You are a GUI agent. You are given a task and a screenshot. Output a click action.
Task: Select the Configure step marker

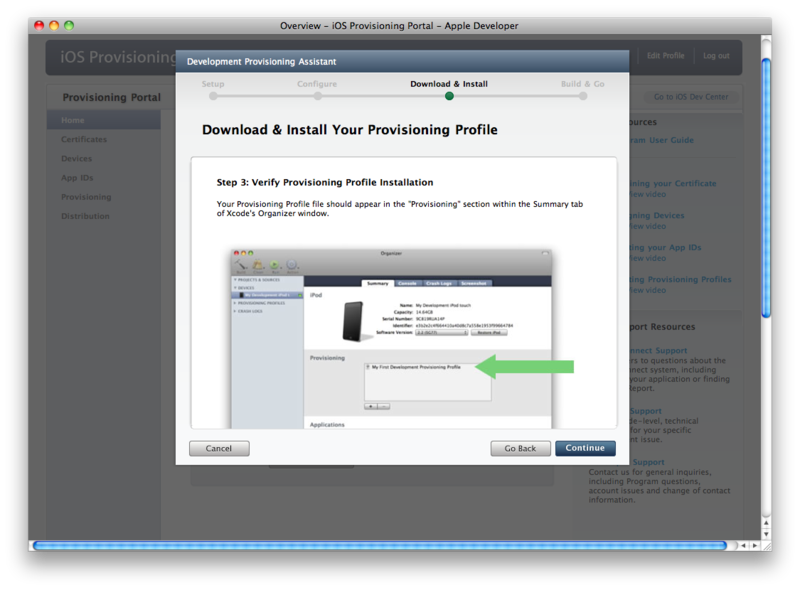pos(317,96)
